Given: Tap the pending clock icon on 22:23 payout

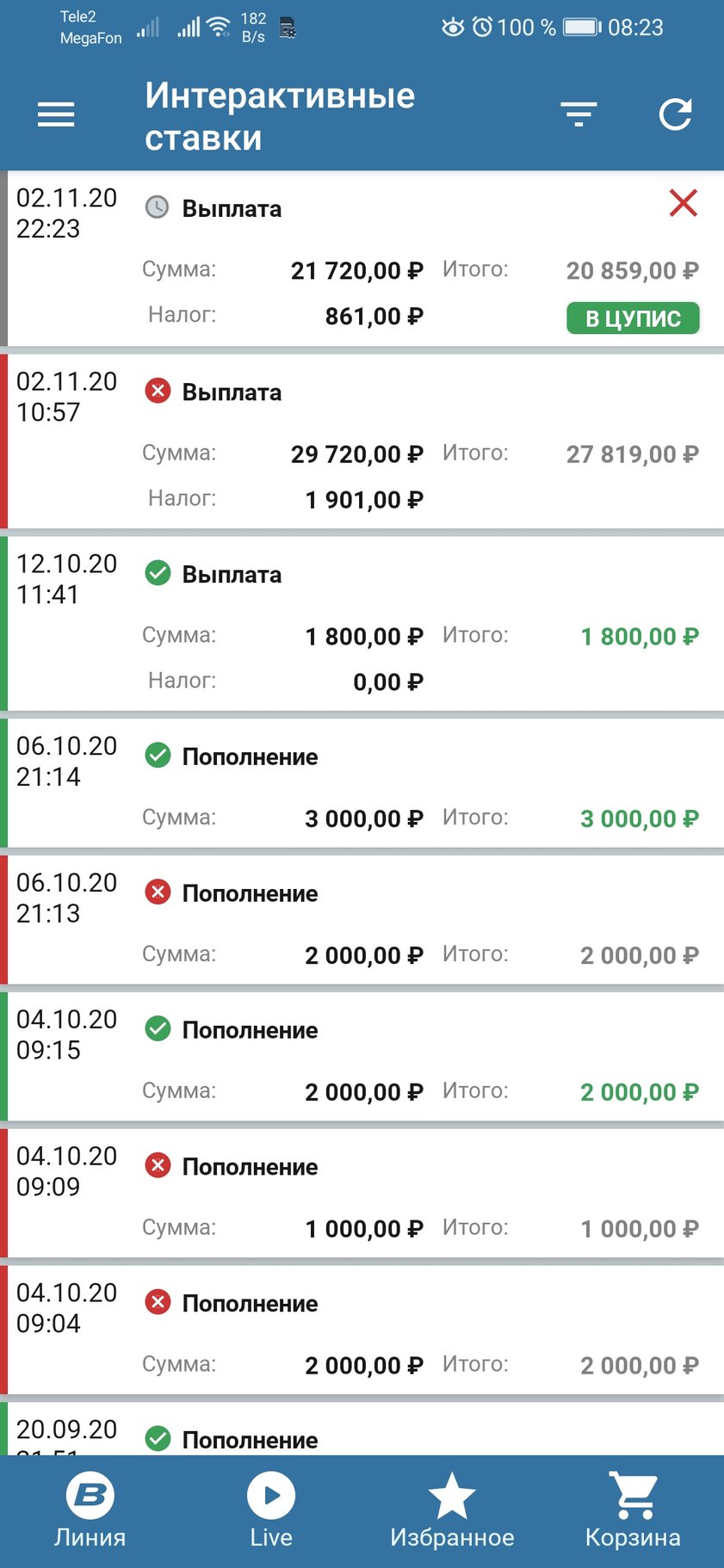Looking at the screenshot, I should [x=157, y=207].
